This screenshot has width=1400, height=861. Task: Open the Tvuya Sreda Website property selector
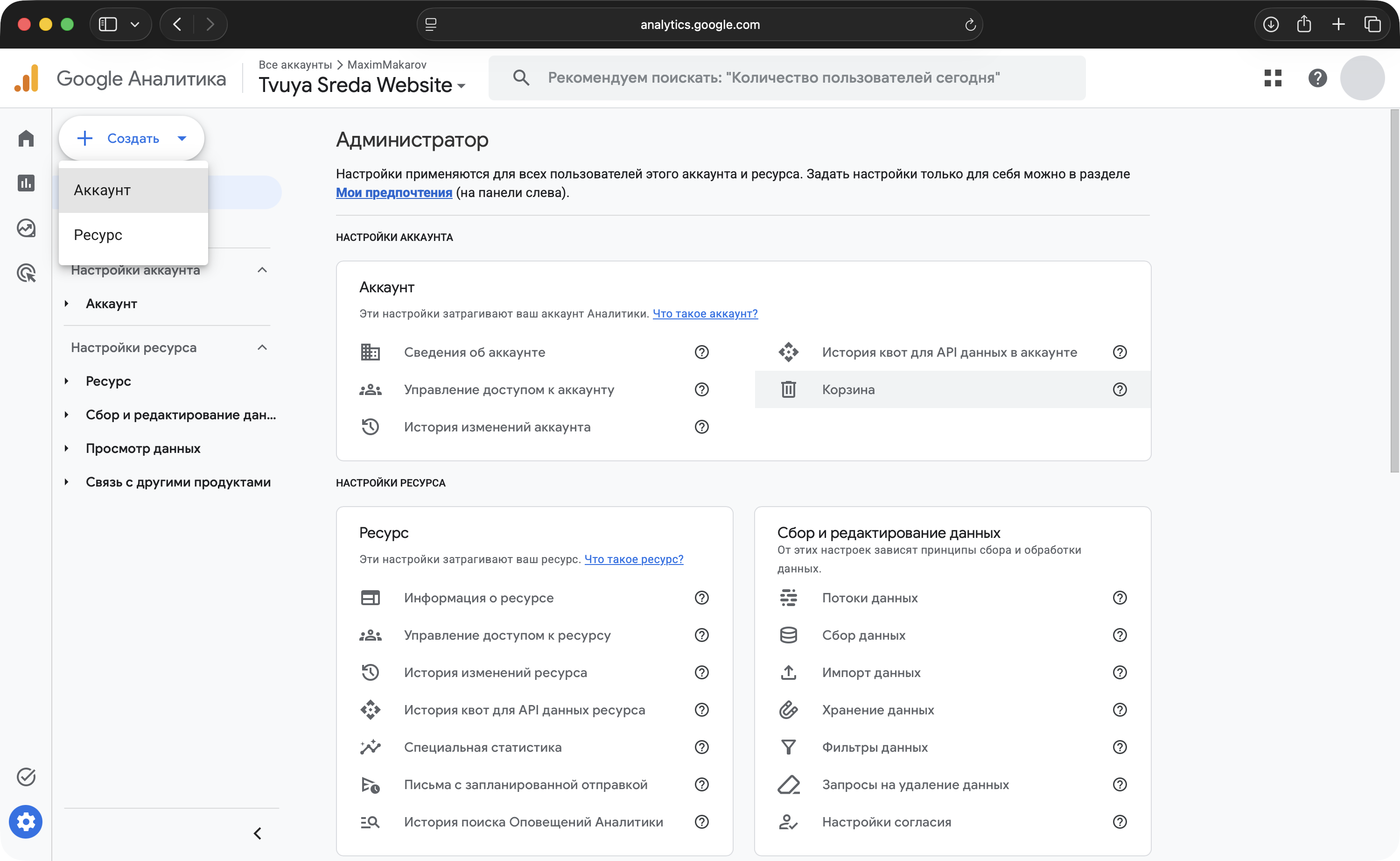click(362, 85)
